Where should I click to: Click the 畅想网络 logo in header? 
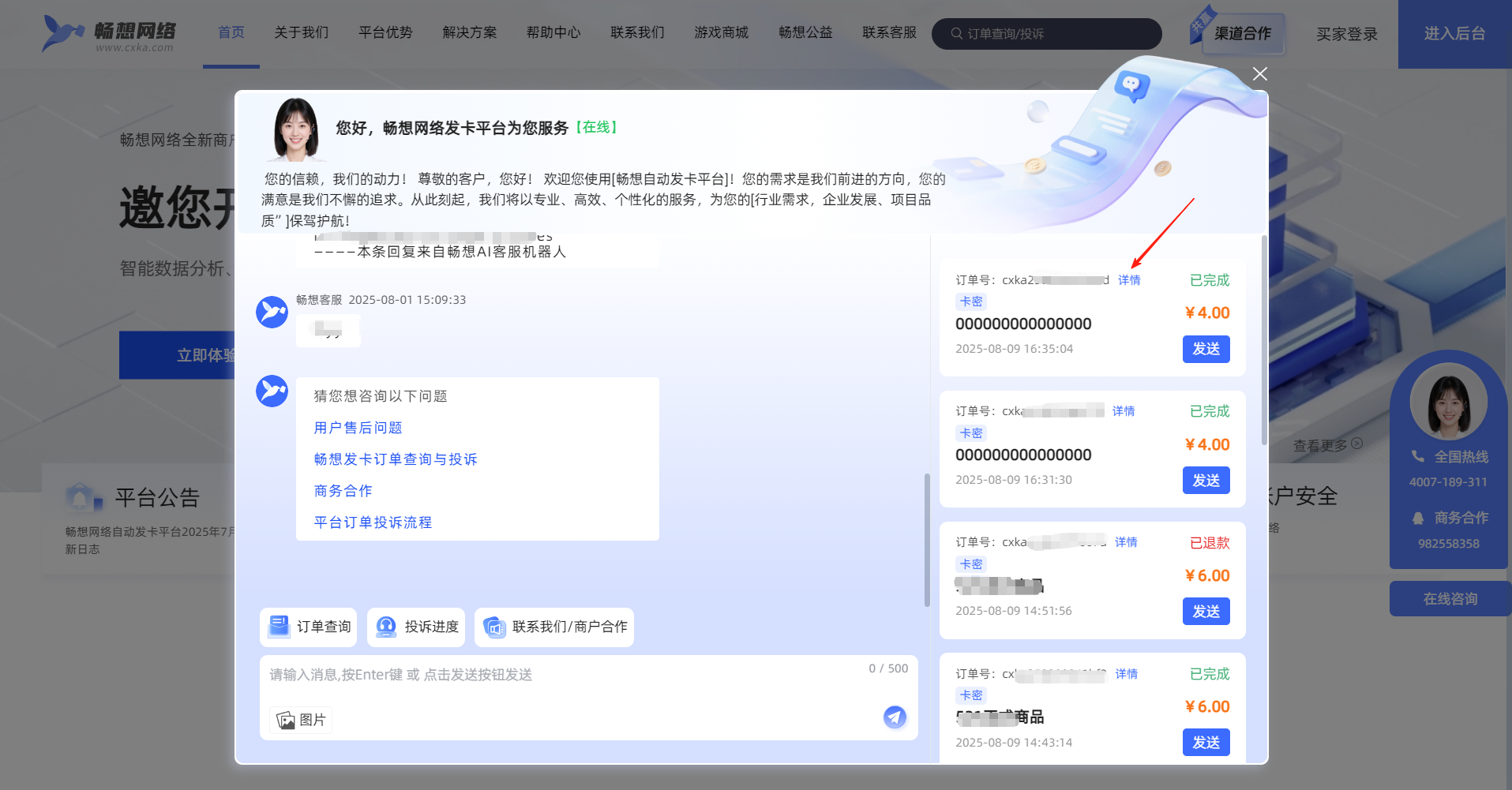click(109, 34)
